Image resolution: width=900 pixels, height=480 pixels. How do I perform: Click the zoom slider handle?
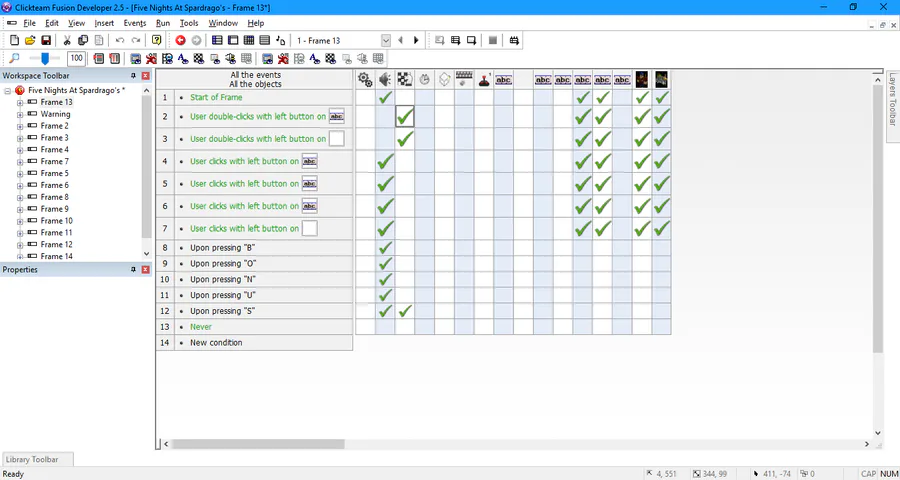(x=45, y=58)
